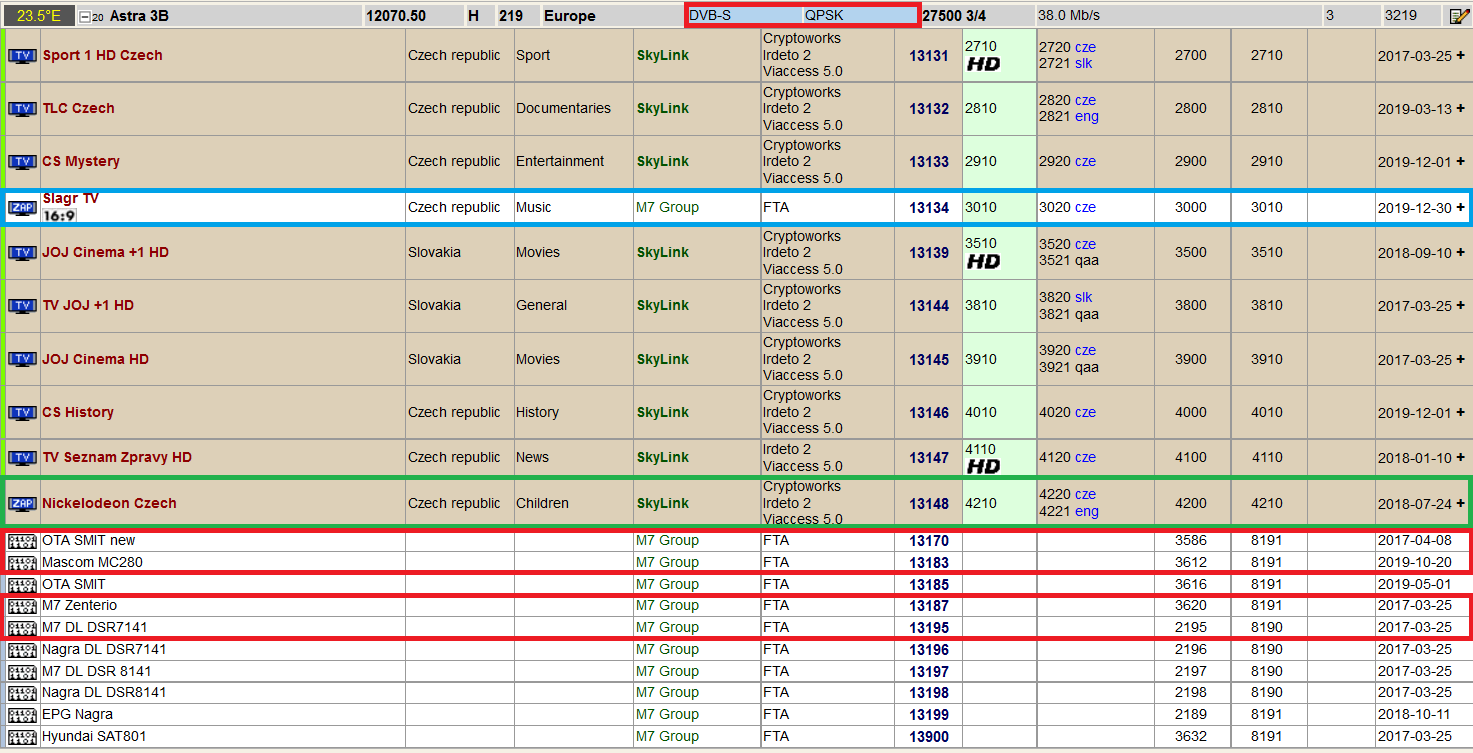Click the data icon beside EPG Nagra

click(22, 715)
